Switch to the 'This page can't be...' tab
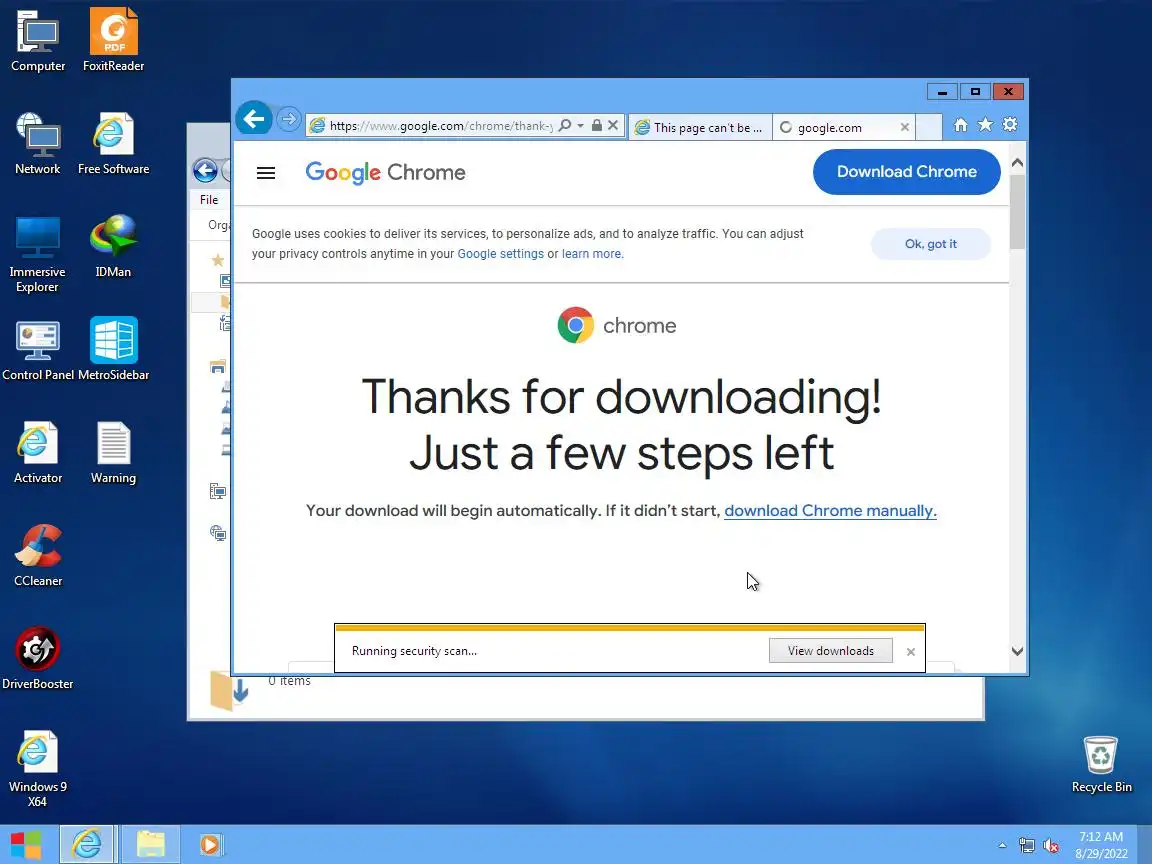Screen dimensions: 1152x864 pos(700,127)
